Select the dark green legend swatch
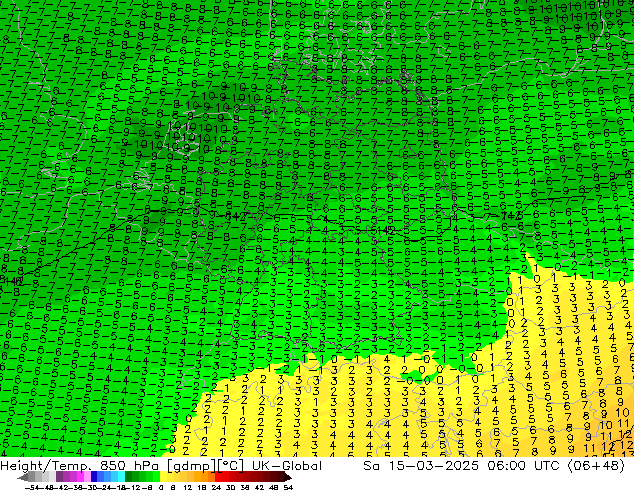 coord(129,477)
